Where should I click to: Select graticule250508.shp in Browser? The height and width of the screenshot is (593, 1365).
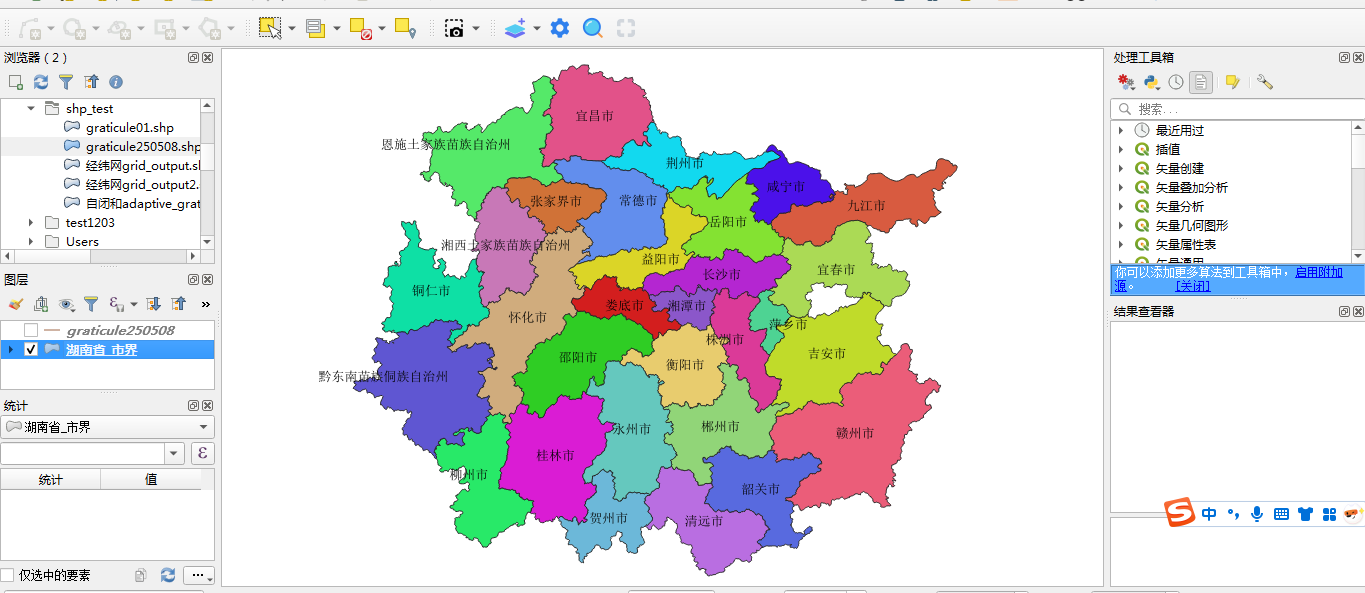tap(142, 146)
